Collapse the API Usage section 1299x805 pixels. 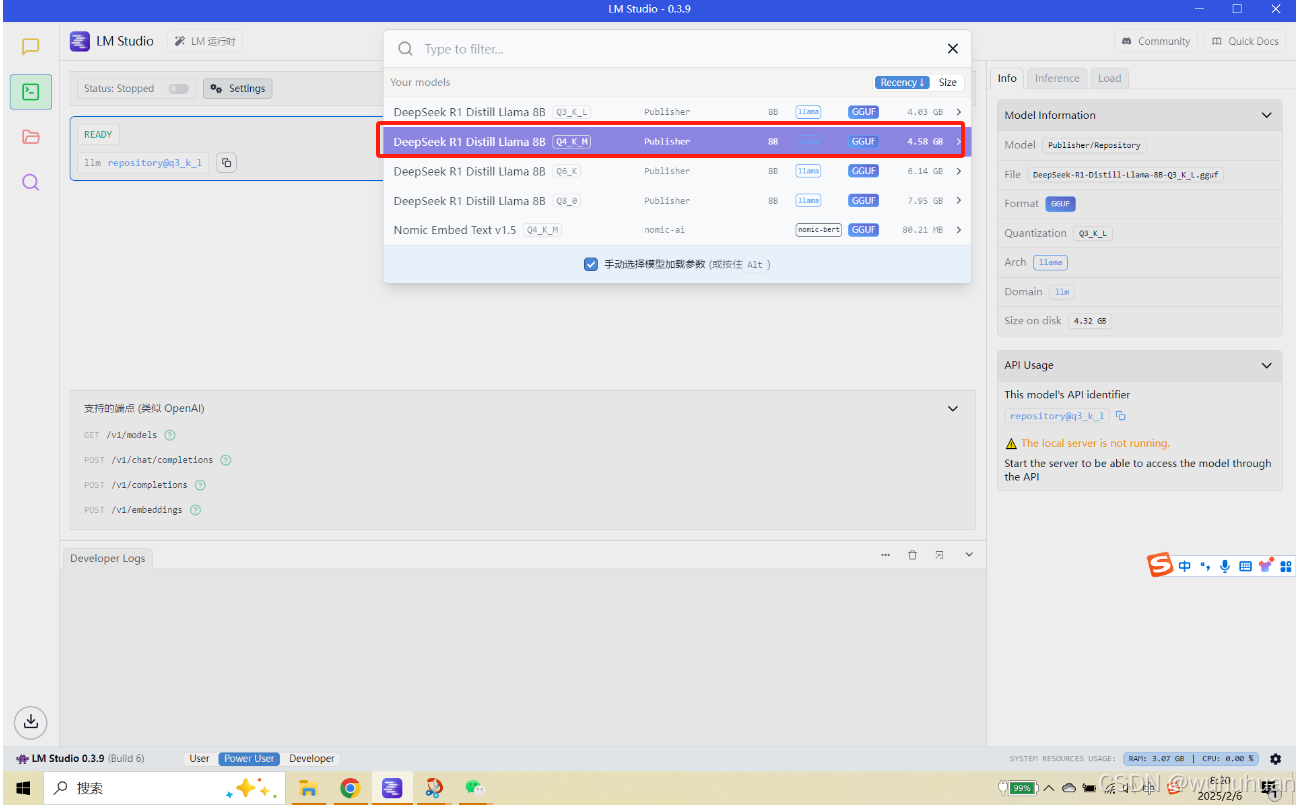[x=1267, y=365]
